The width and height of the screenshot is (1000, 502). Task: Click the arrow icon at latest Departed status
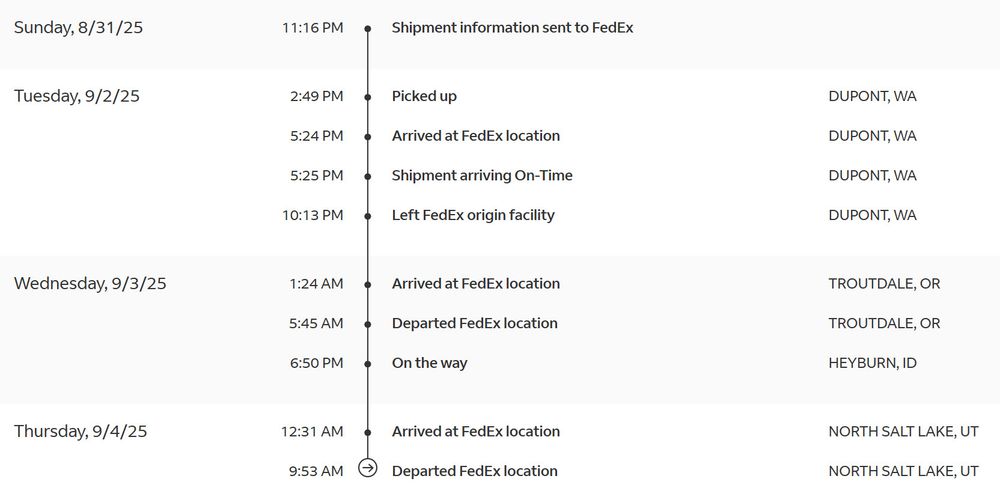(x=367, y=468)
